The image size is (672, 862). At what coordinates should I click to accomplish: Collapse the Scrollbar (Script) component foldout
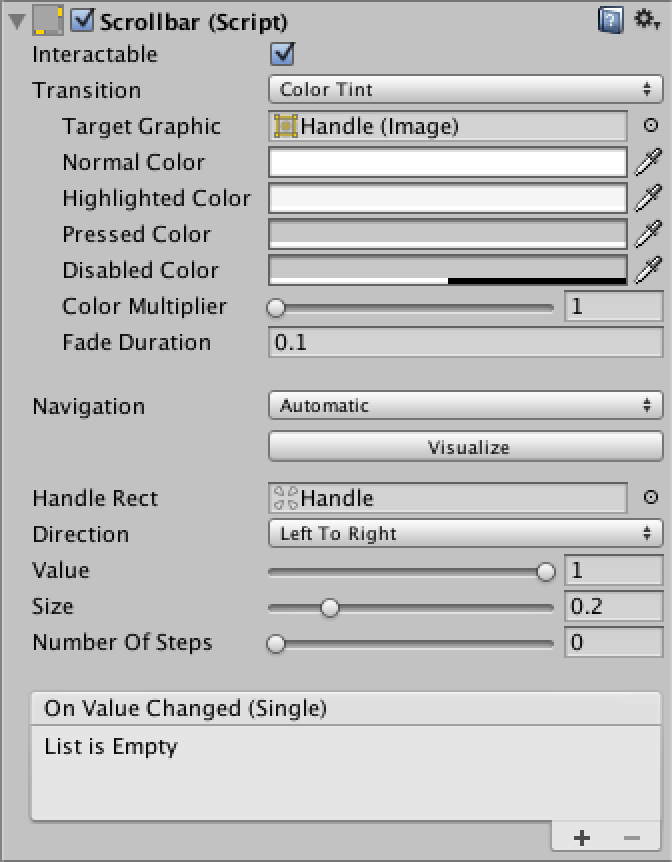[17, 21]
